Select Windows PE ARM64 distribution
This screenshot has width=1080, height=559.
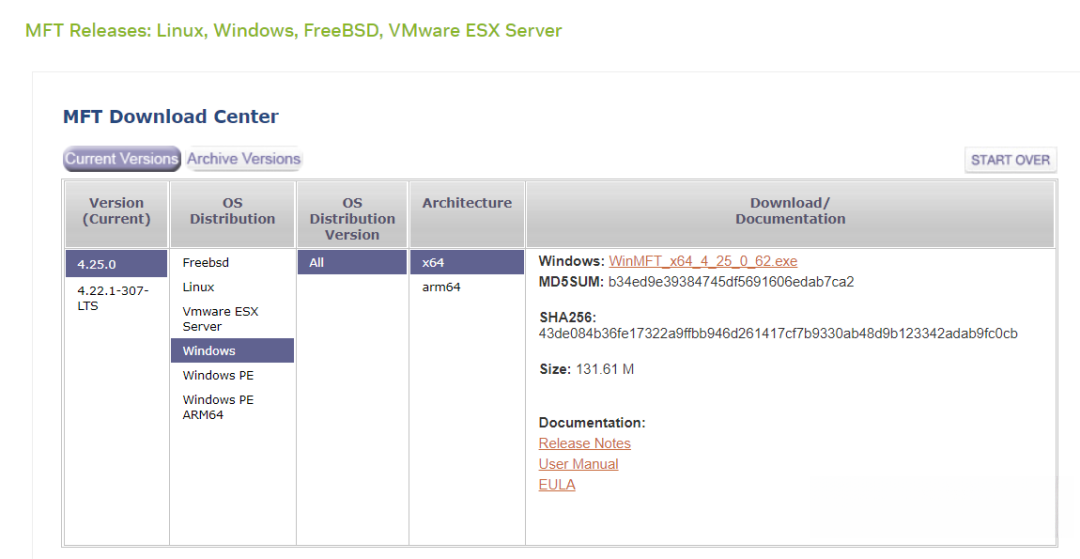232,407
